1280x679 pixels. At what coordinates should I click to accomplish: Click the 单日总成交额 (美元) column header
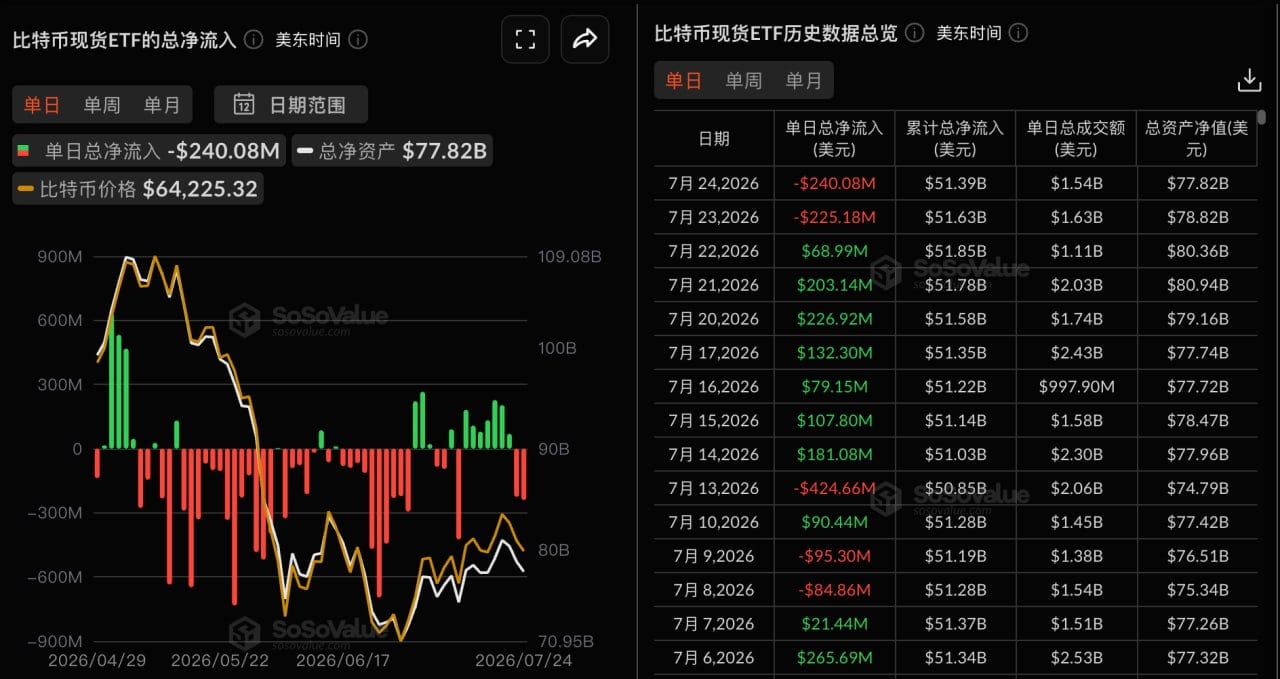point(1076,138)
